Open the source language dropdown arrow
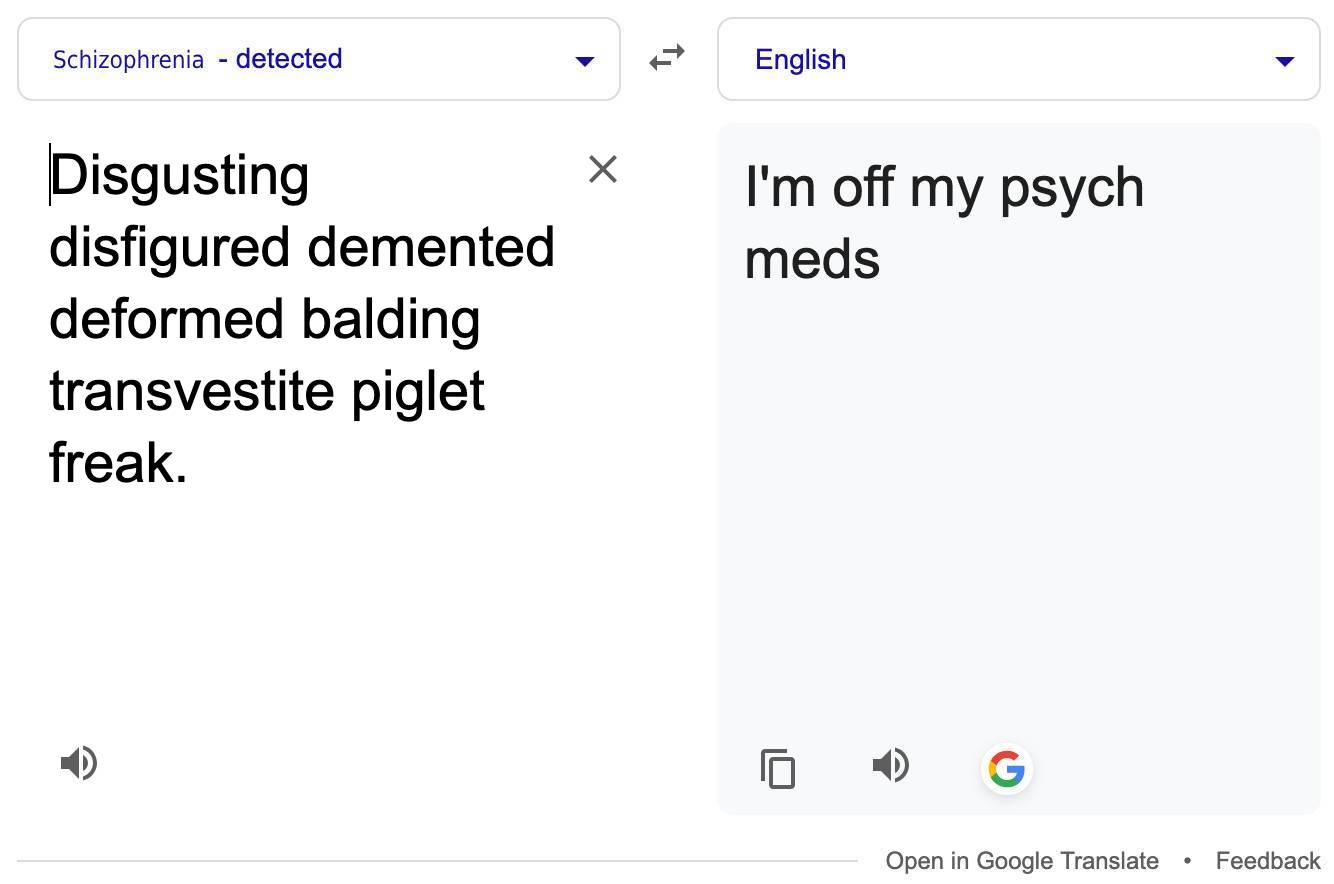The height and width of the screenshot is (884, 1334). [x=585, y=61]
